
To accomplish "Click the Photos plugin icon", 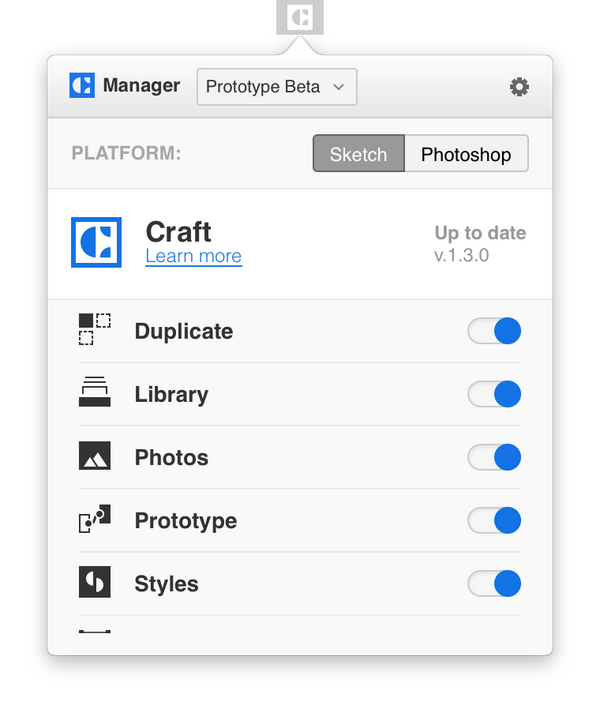I will pos(95,457).
